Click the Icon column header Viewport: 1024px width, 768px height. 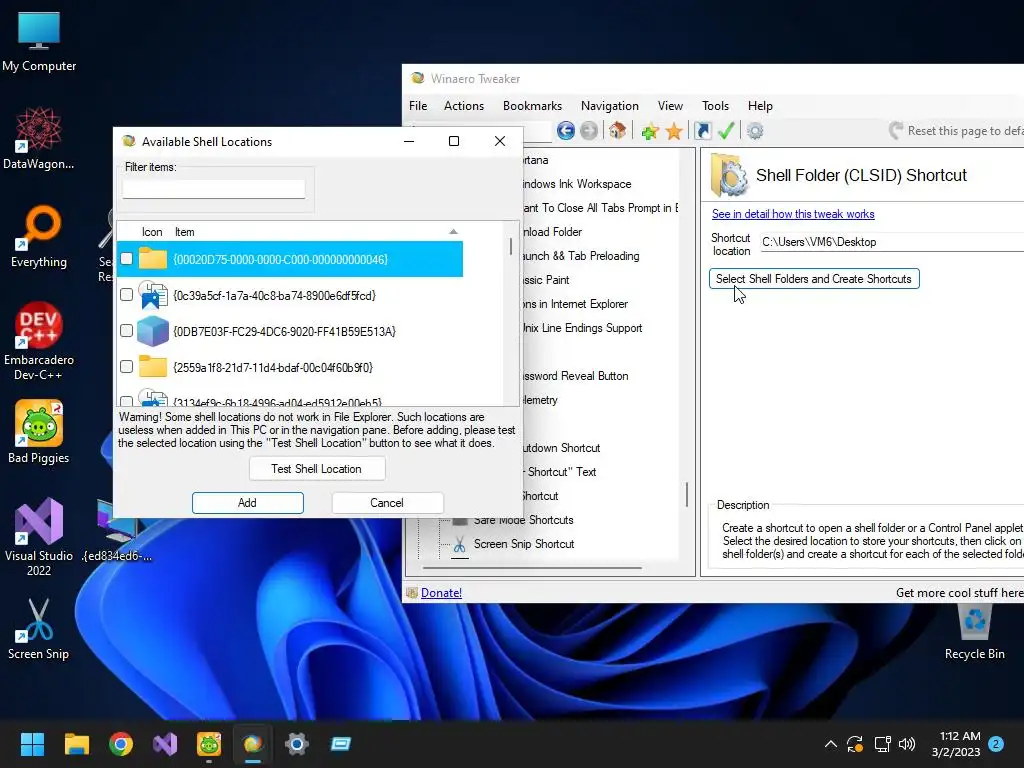click(x=152, y=232)
